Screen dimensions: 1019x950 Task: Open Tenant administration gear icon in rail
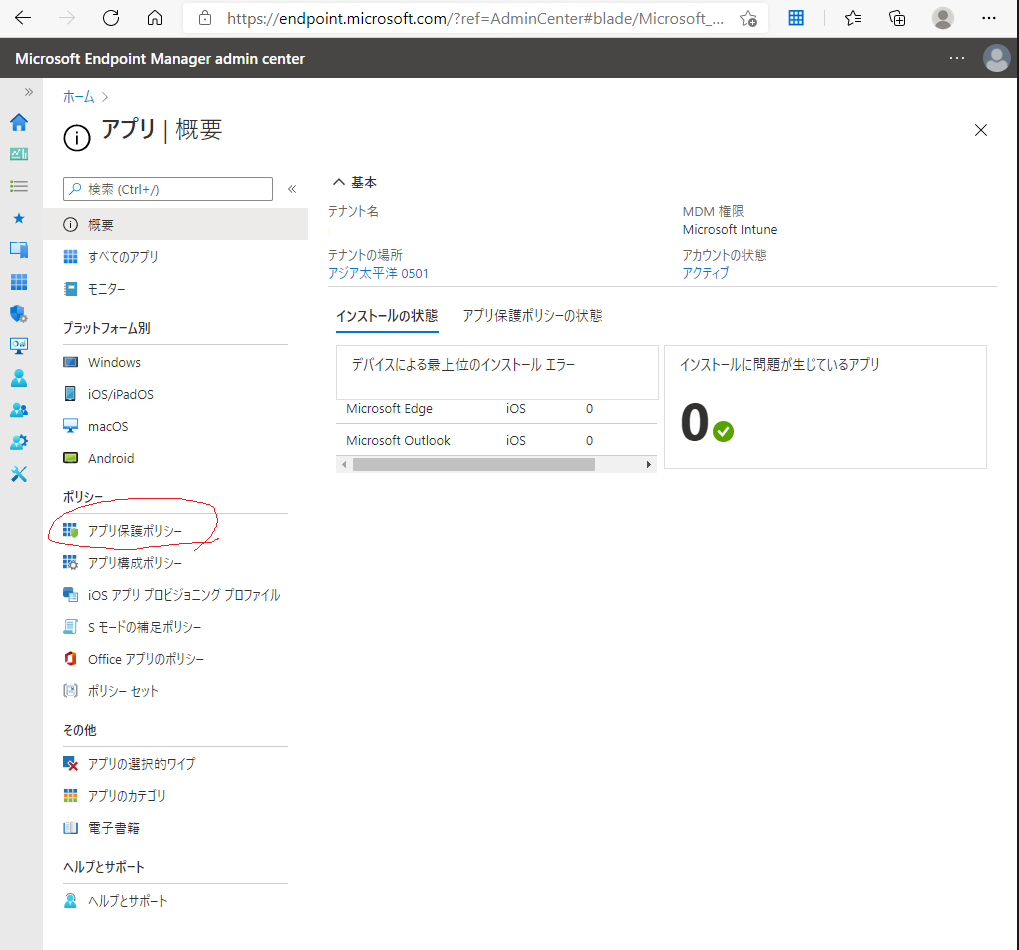click(19, 442)
